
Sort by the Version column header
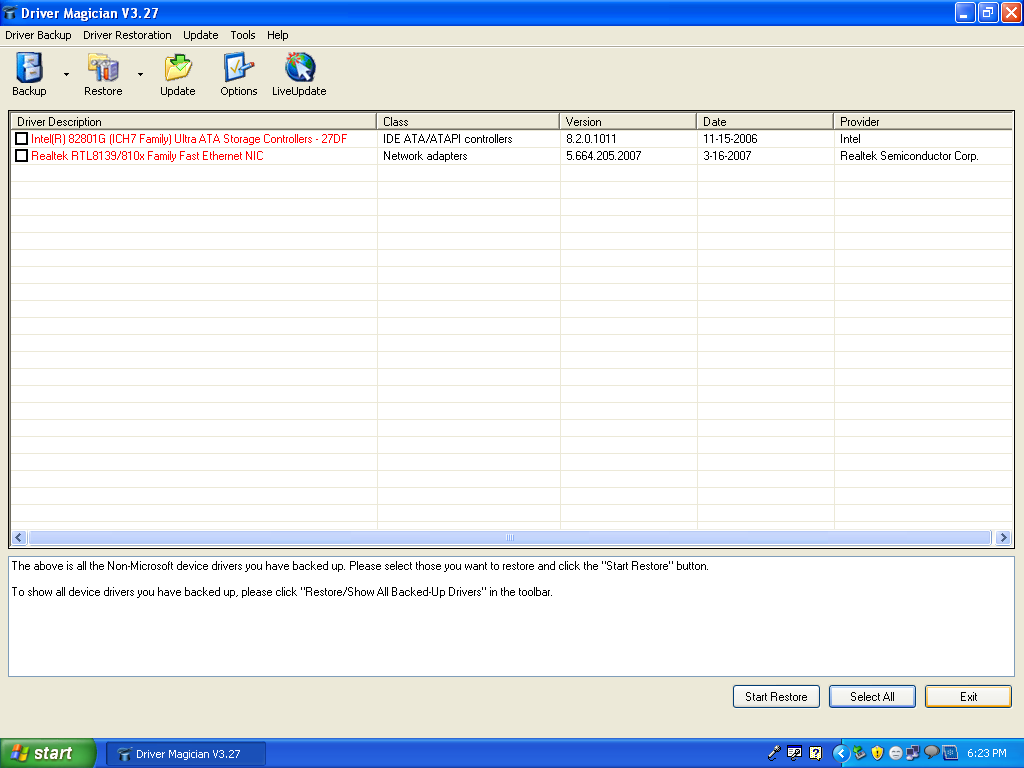click(628, 121)
